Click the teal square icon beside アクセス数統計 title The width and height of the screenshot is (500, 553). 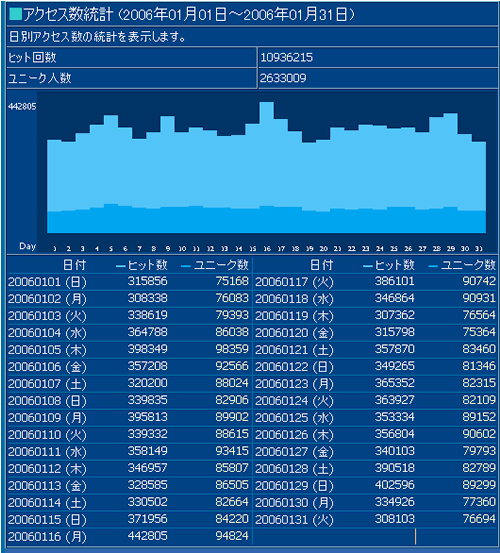(15, 14)
